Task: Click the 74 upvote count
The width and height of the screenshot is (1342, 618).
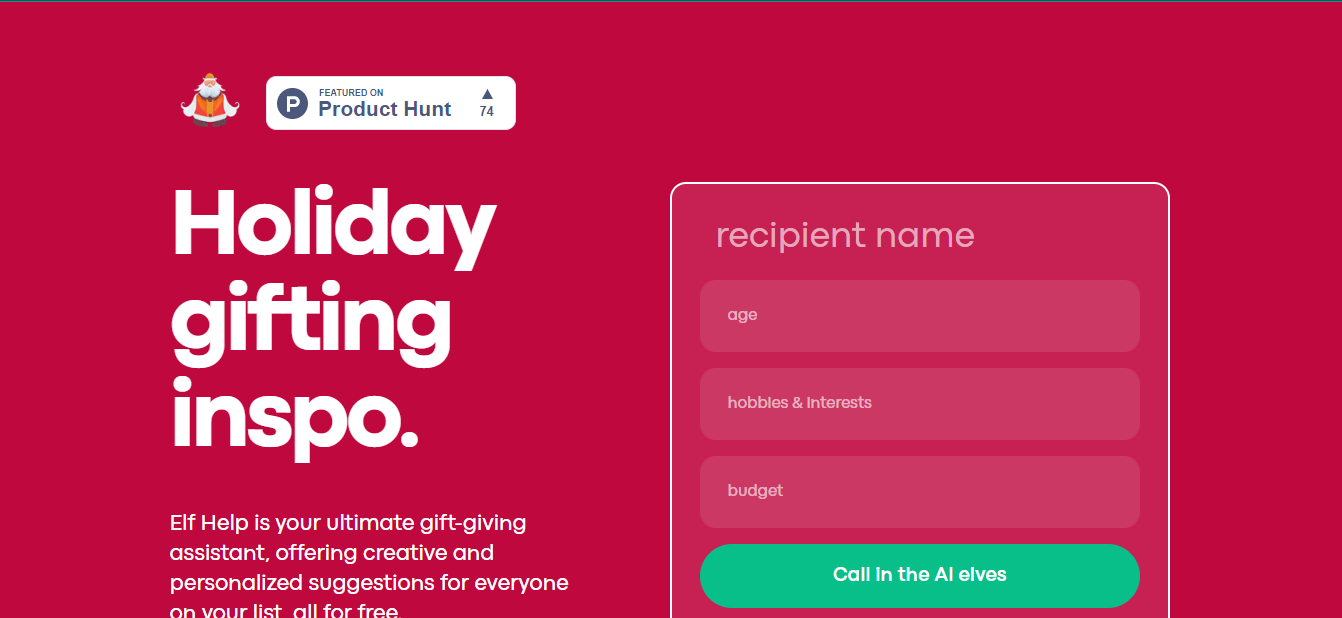Action: pyautogui.click(x=487, y=112)
